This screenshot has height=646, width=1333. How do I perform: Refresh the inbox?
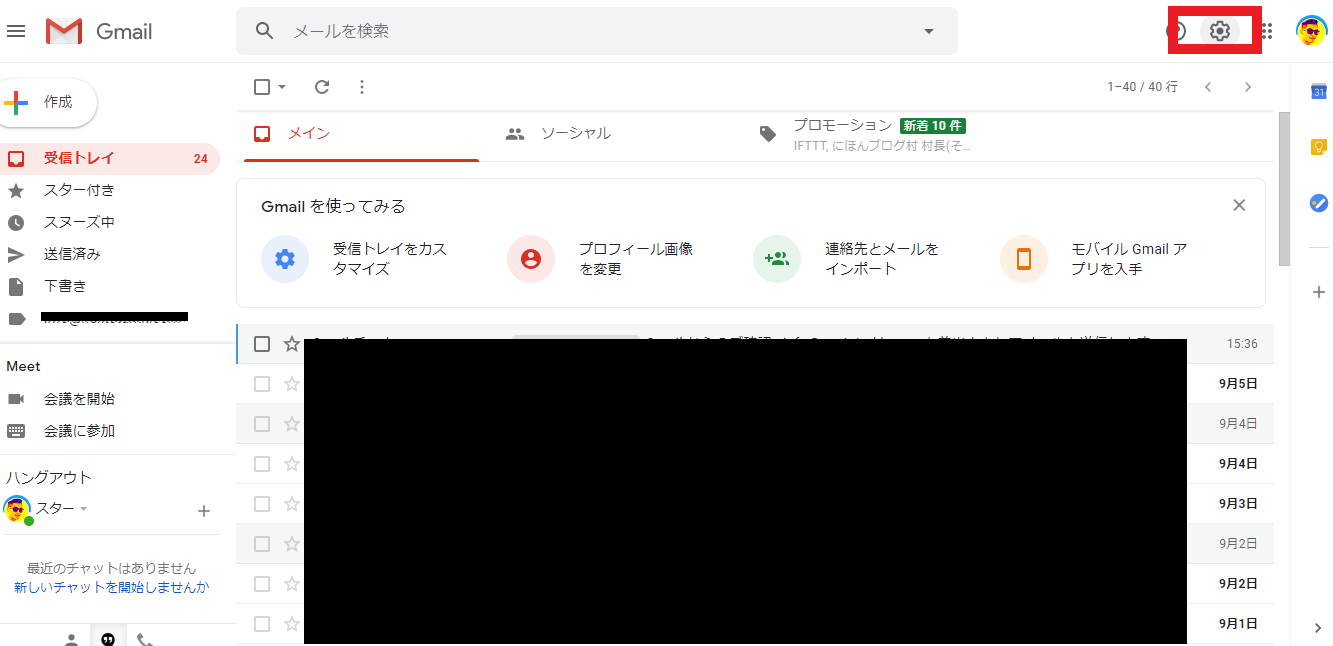tap(322, 87)
